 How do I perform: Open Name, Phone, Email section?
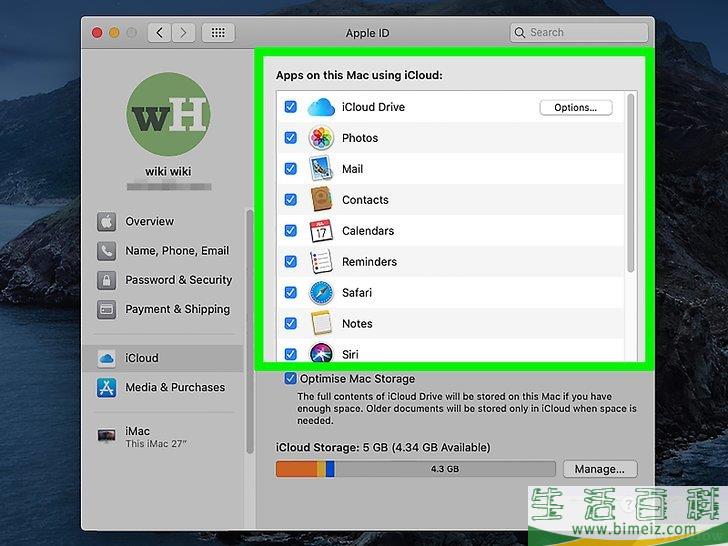point(163,251)
